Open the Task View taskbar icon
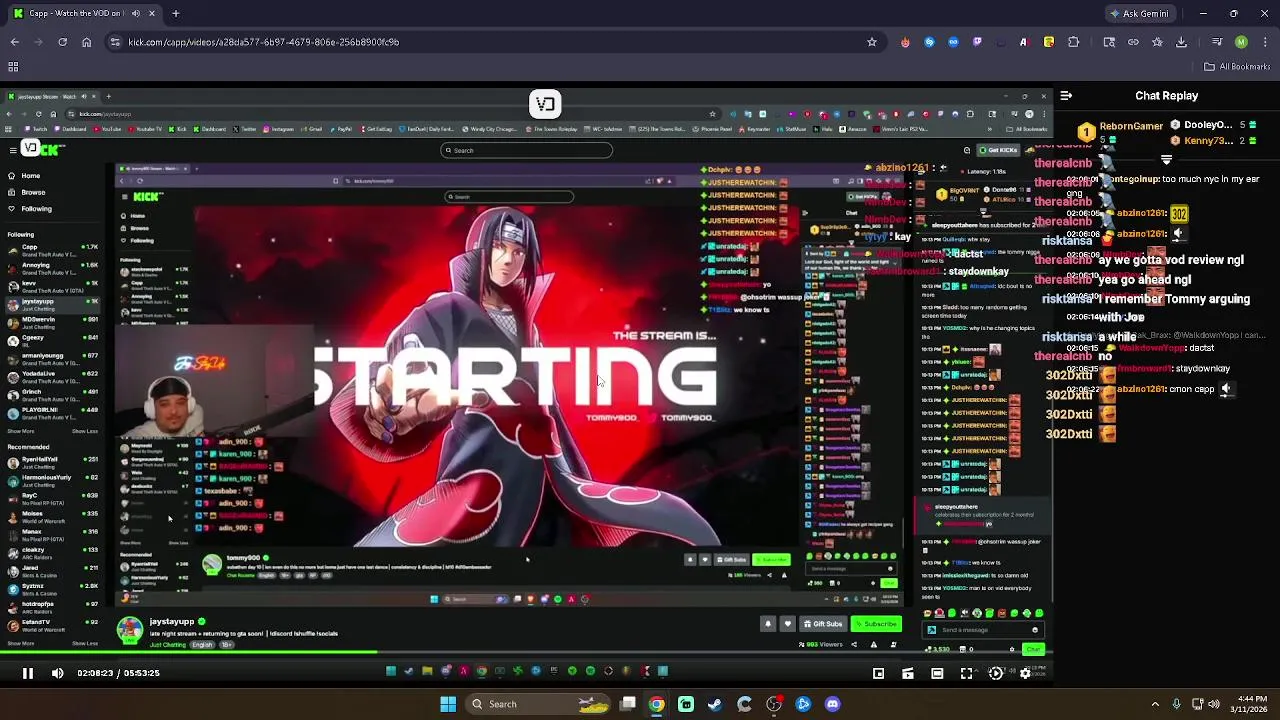Viewport: 1280px width, 720px height. 627,704
